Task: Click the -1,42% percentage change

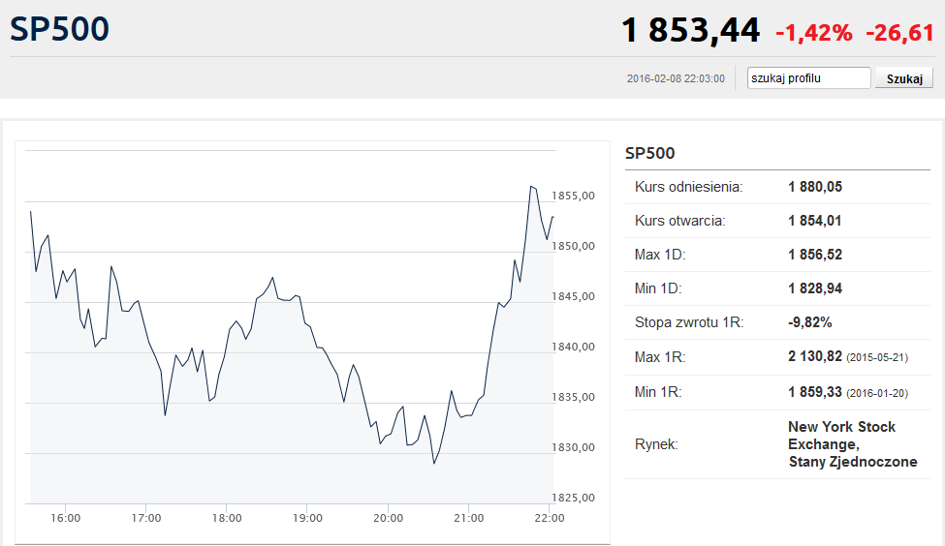Action: 814,33
